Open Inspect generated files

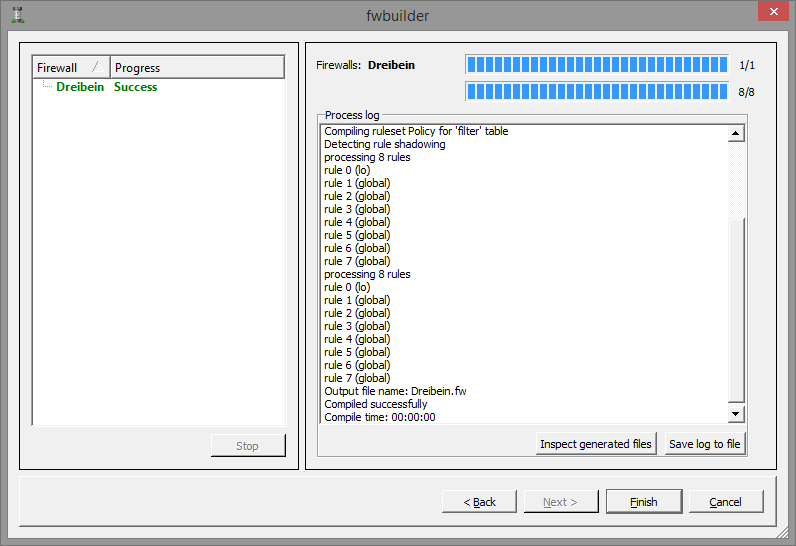[596, 444]
